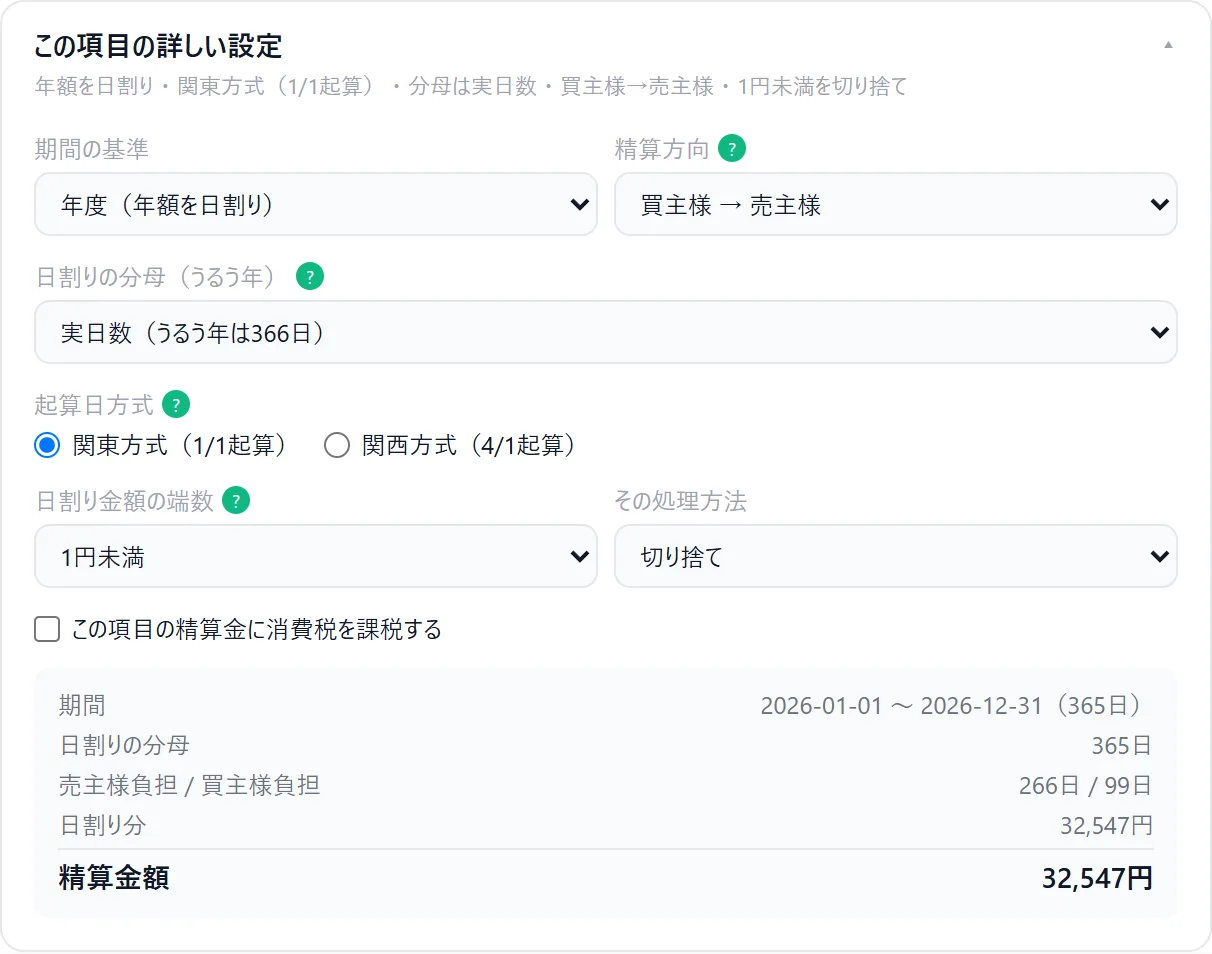This screenshot has height=954, width=1212.
Task: Click the 精算金額 label in bold
Action: coord(114,878)
